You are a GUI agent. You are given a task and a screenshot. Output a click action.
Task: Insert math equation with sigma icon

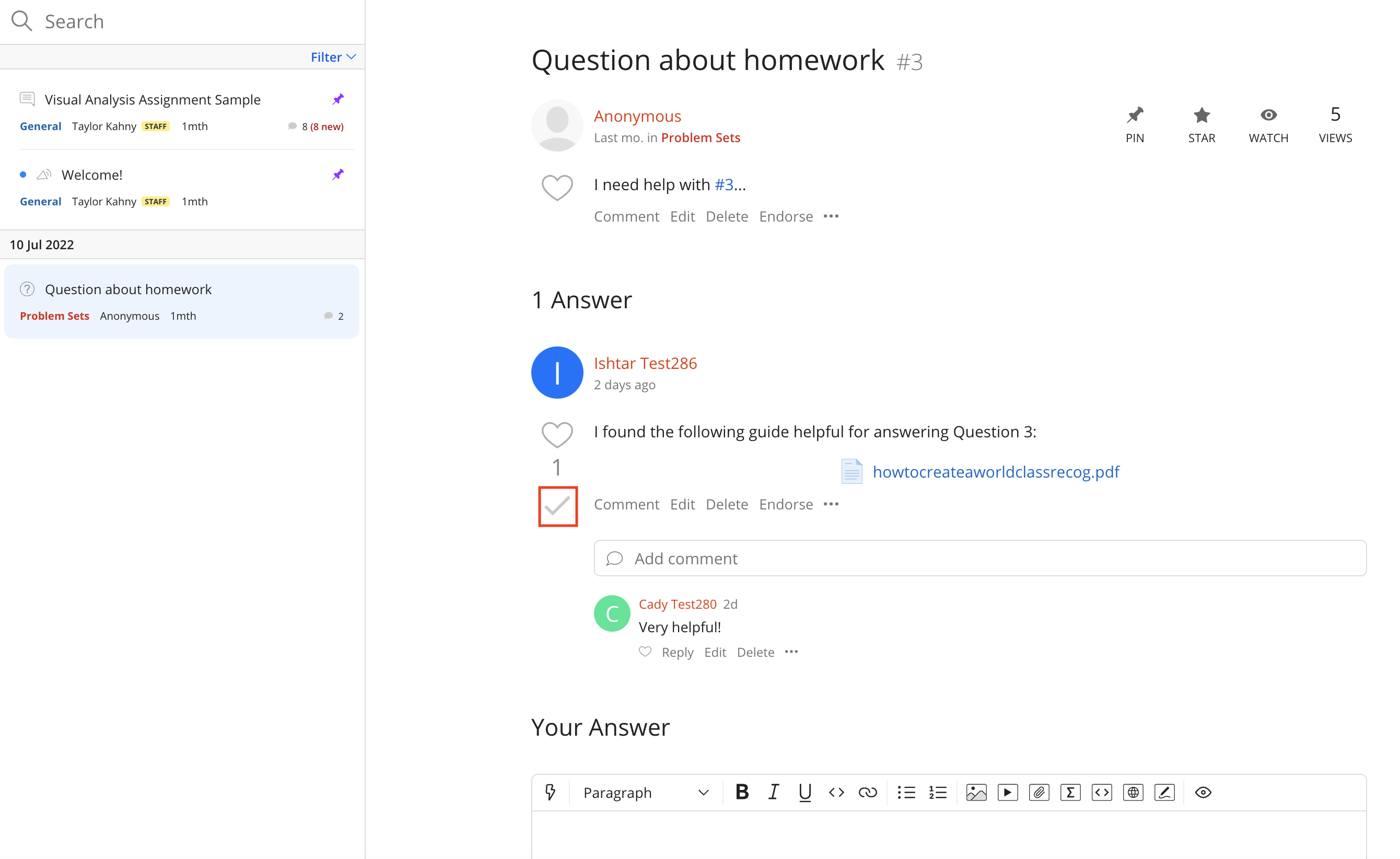pos(1070,792)
